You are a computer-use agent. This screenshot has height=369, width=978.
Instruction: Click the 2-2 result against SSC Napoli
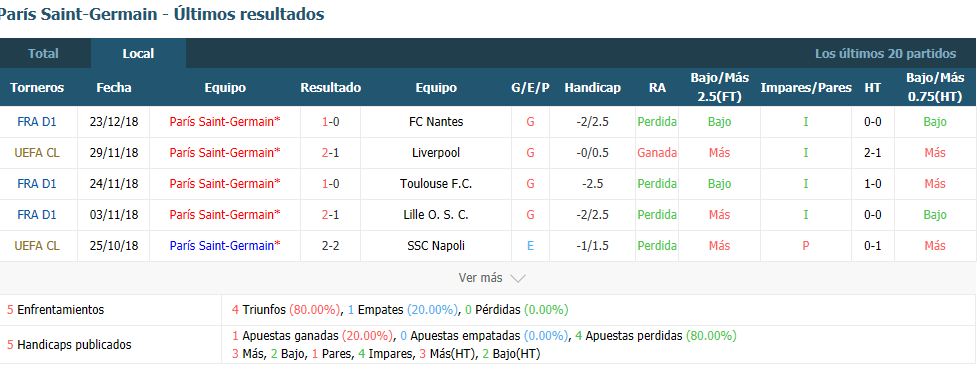point(331,246)
